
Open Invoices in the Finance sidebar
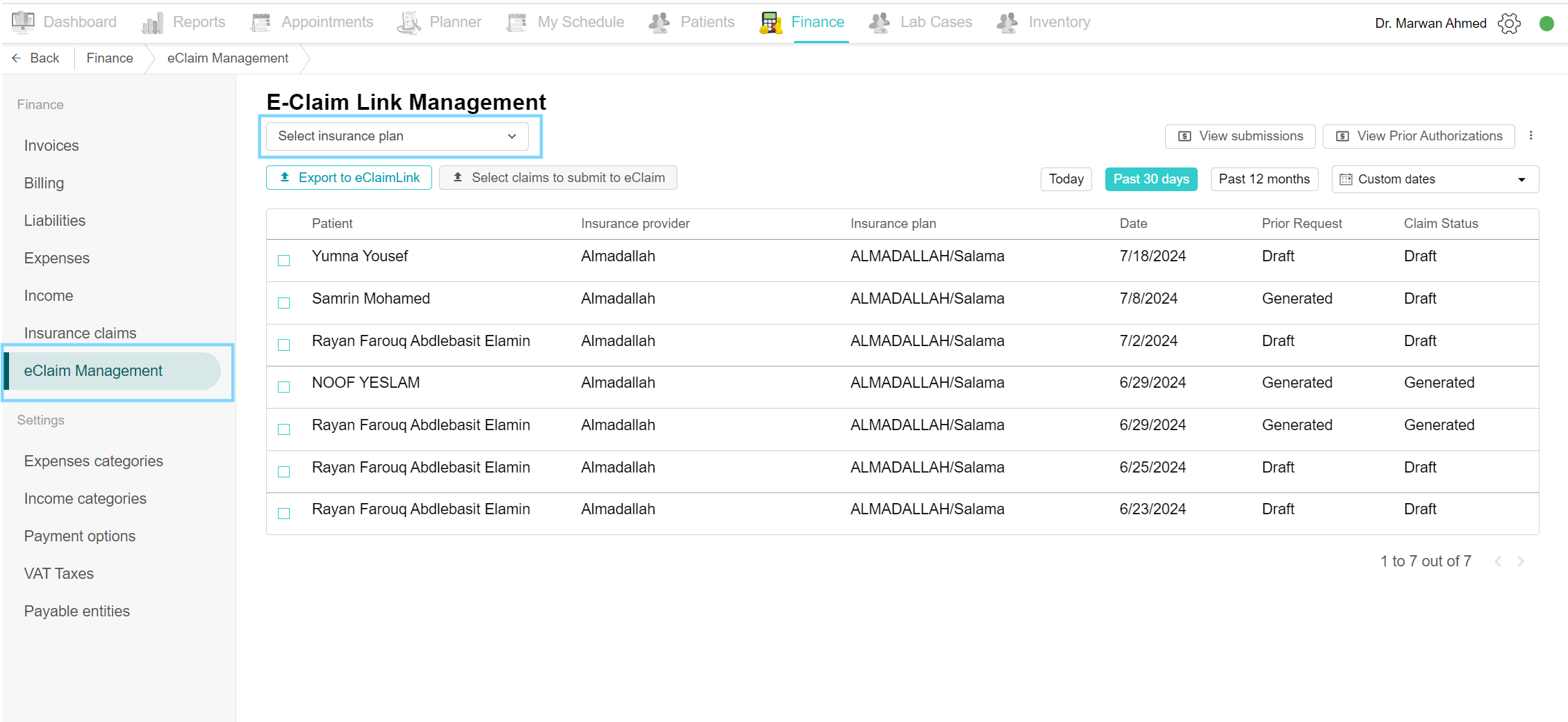pos(51,146)
